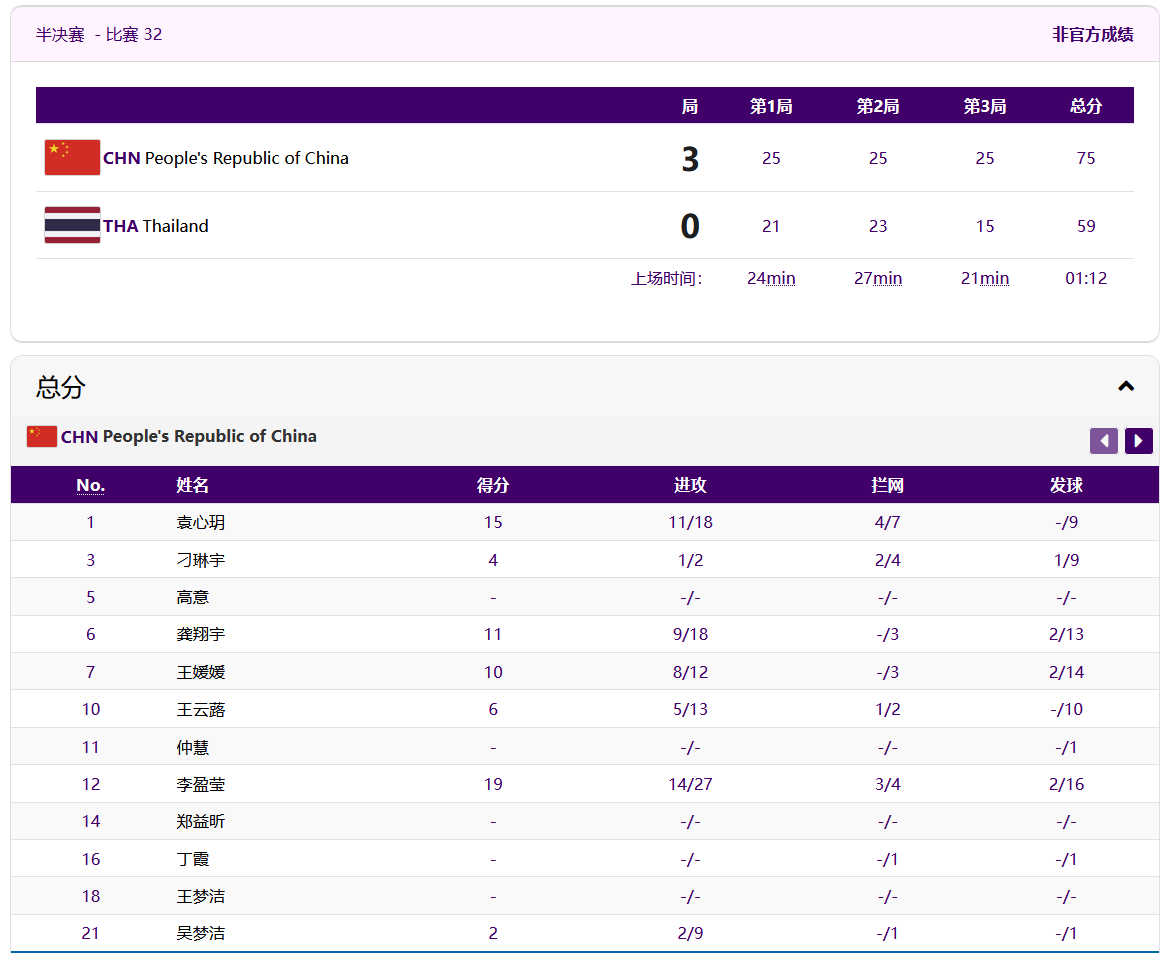1164x953 pixels.
Task: Show previous team with left arrow
Action: (x=1103, y=441)
